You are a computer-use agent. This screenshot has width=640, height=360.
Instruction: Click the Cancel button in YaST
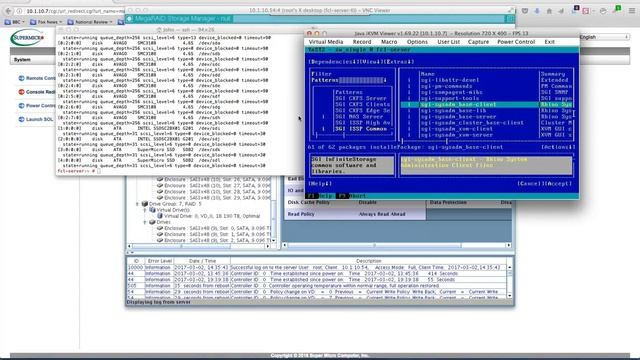coord(530,184)
